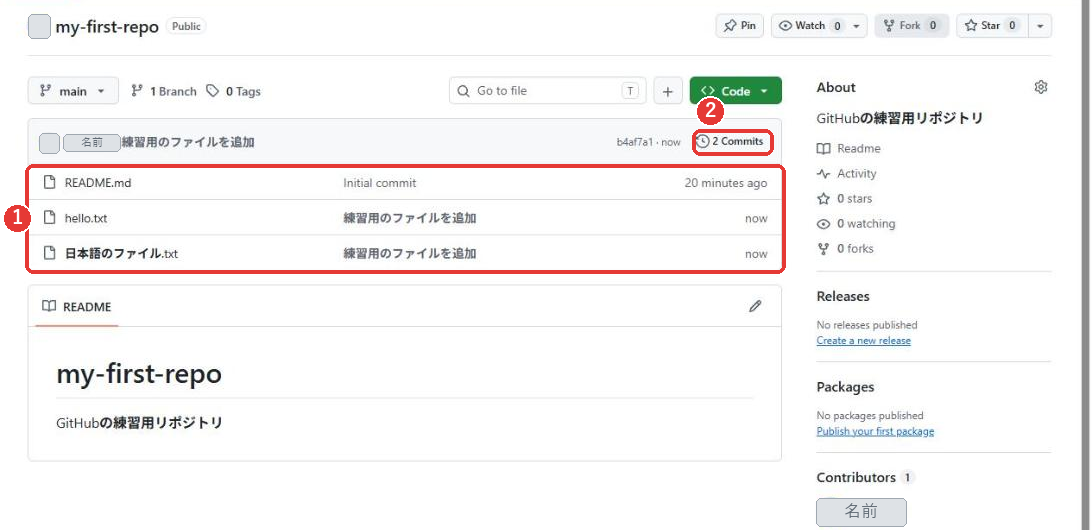Click the my-first-repo repository title

pyautogui.click(x=107, y=27)
